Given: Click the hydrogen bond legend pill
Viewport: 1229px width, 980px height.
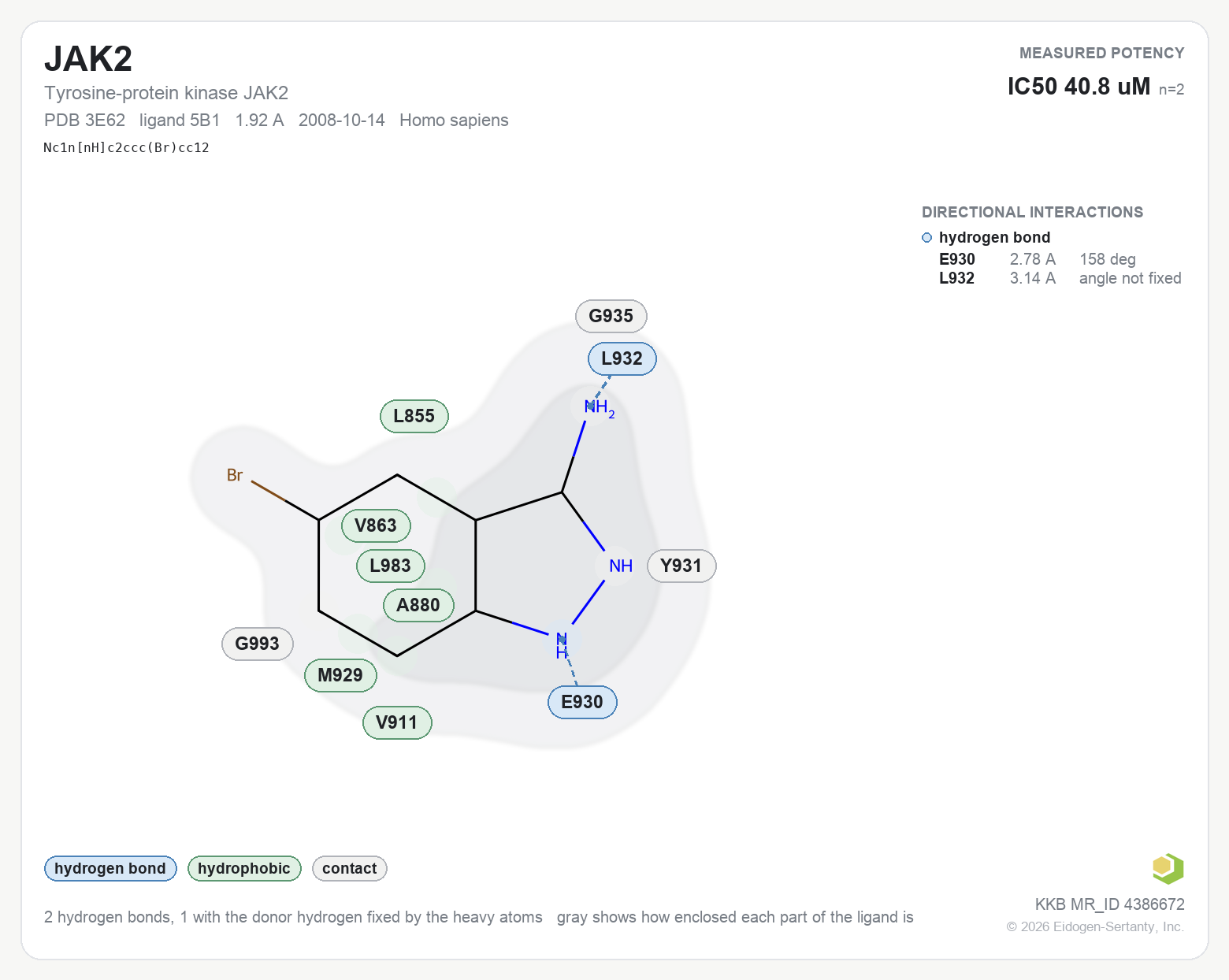Looking at the screenshot, I should coord(110,868).
